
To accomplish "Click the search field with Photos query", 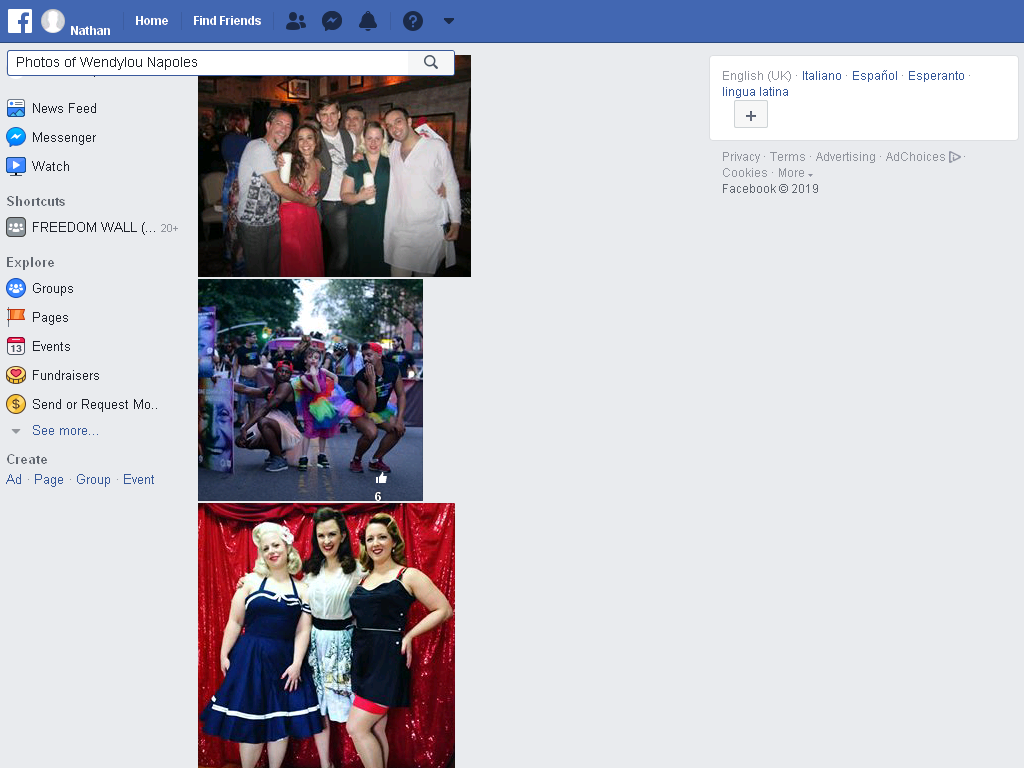I will 208,62.
